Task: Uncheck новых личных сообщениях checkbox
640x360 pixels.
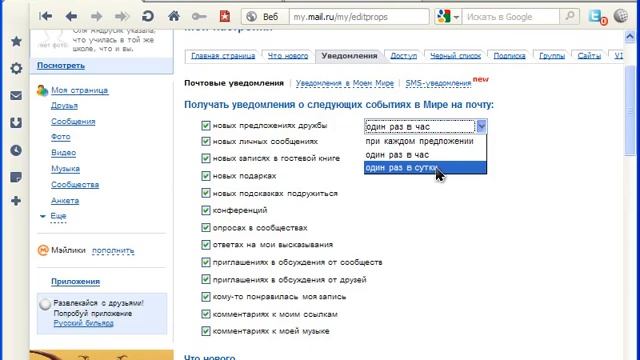Action: pyautogui.click(x=206, y=141)
